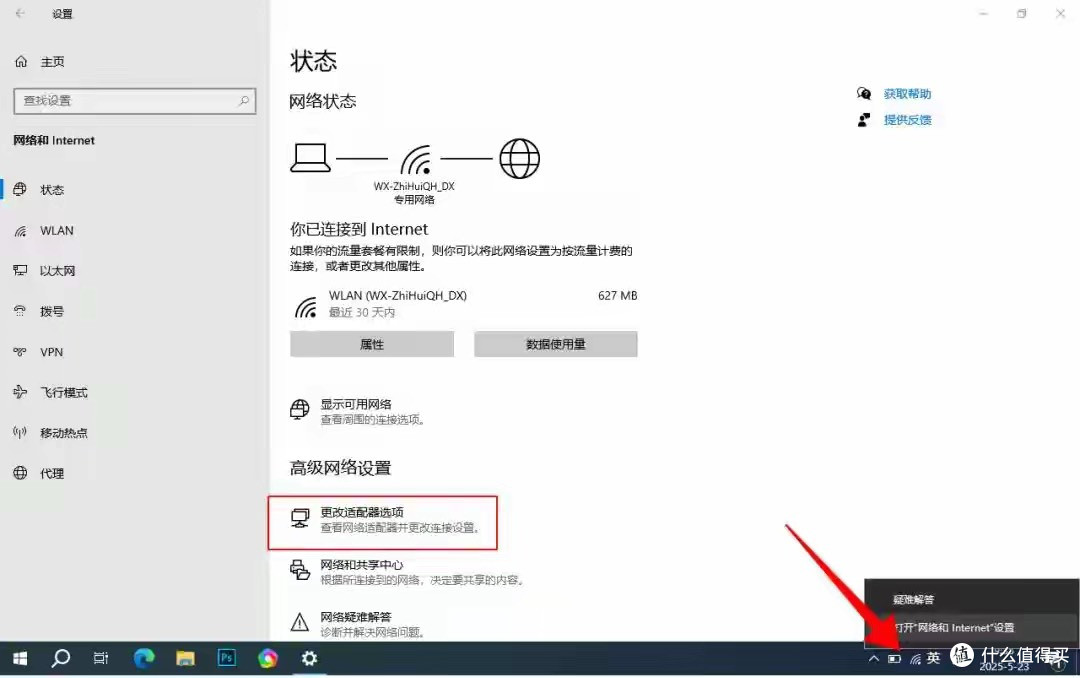Launch Microsoft Edge from taskbar
This screenshot has height=678, width=1080.
[x=143, y=659]
